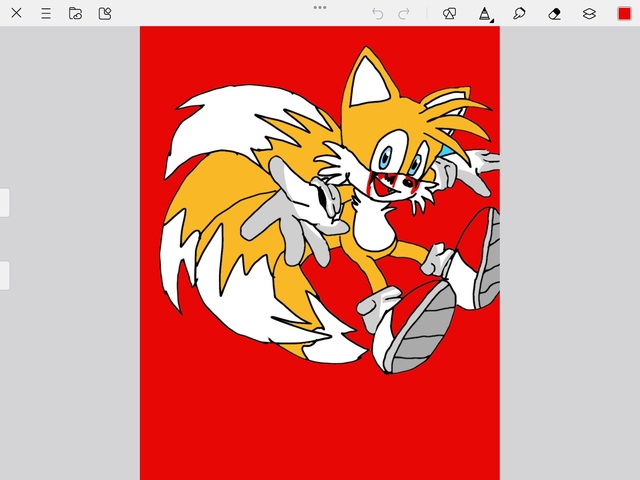Select the smudge/fill tool icon
Viewport: 640px width, 480px height.
(x=519, y=13)
